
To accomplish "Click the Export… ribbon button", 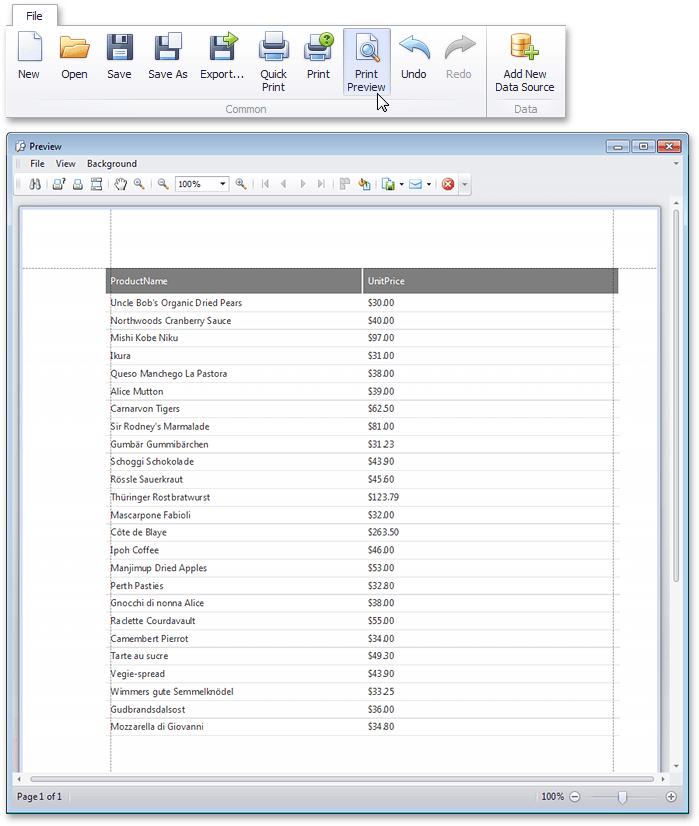I will pos(222,55).
